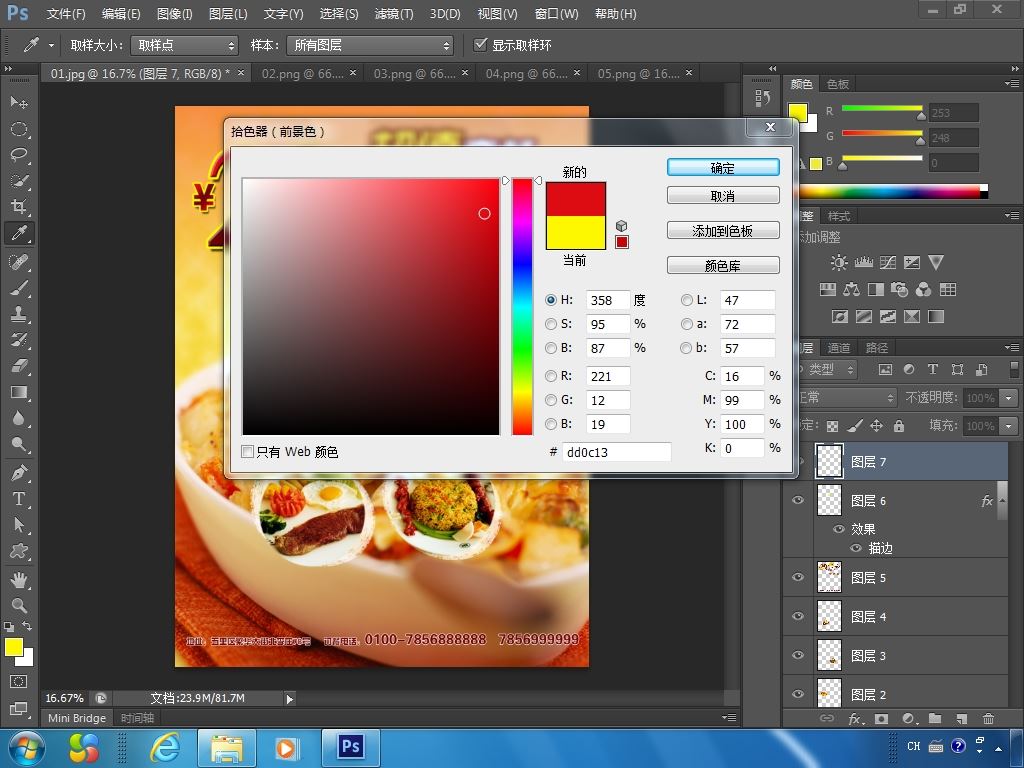
Task: Switch to the 色板 swatches tab
Action: pos(837,84)
